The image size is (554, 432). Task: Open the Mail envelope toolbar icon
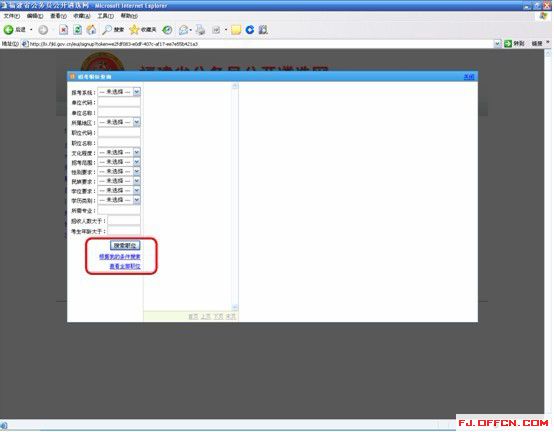pos(184,30)
